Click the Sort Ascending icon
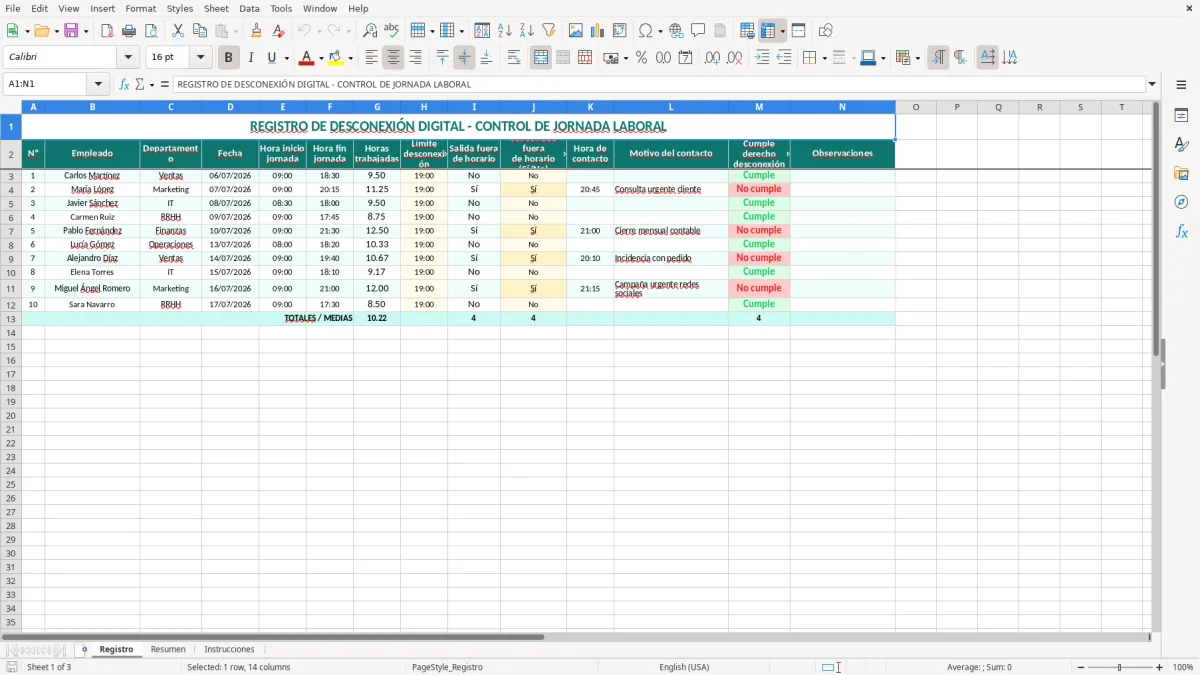1200x675 pixels. tap(505, 31)
